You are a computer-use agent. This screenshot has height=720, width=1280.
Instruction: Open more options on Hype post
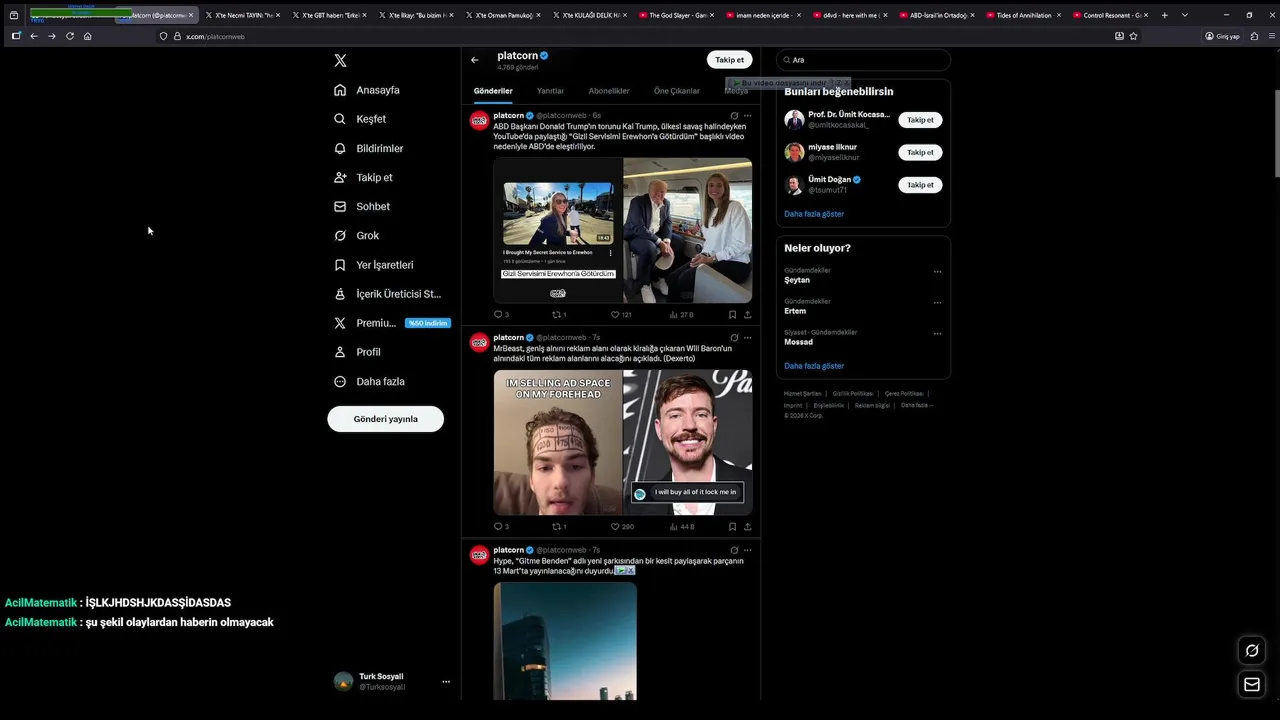[x=747, y=550]
